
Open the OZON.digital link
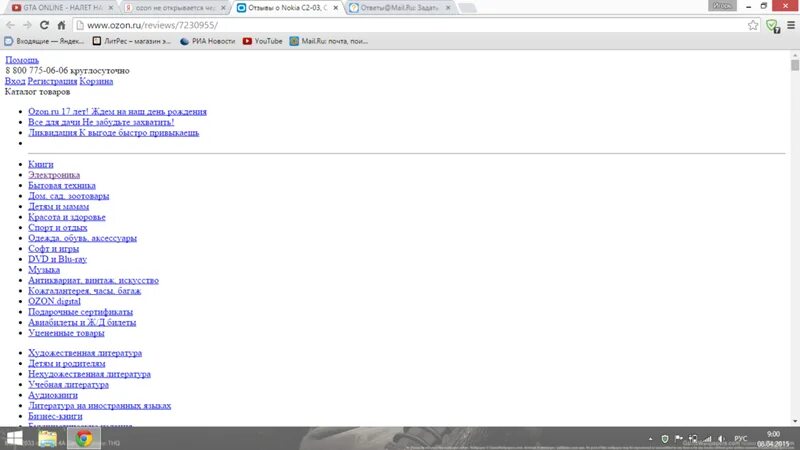pos(55,302)
